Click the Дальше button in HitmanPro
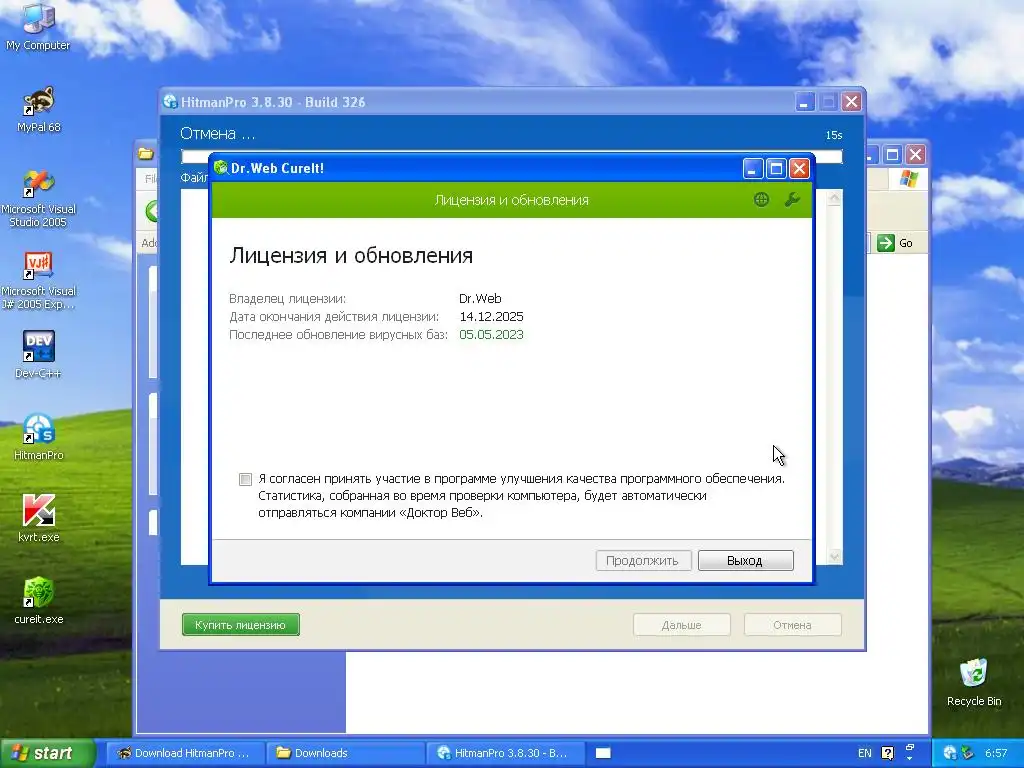Image resolution: width=1024 pixels, height=768 pixels. point(681,625)
